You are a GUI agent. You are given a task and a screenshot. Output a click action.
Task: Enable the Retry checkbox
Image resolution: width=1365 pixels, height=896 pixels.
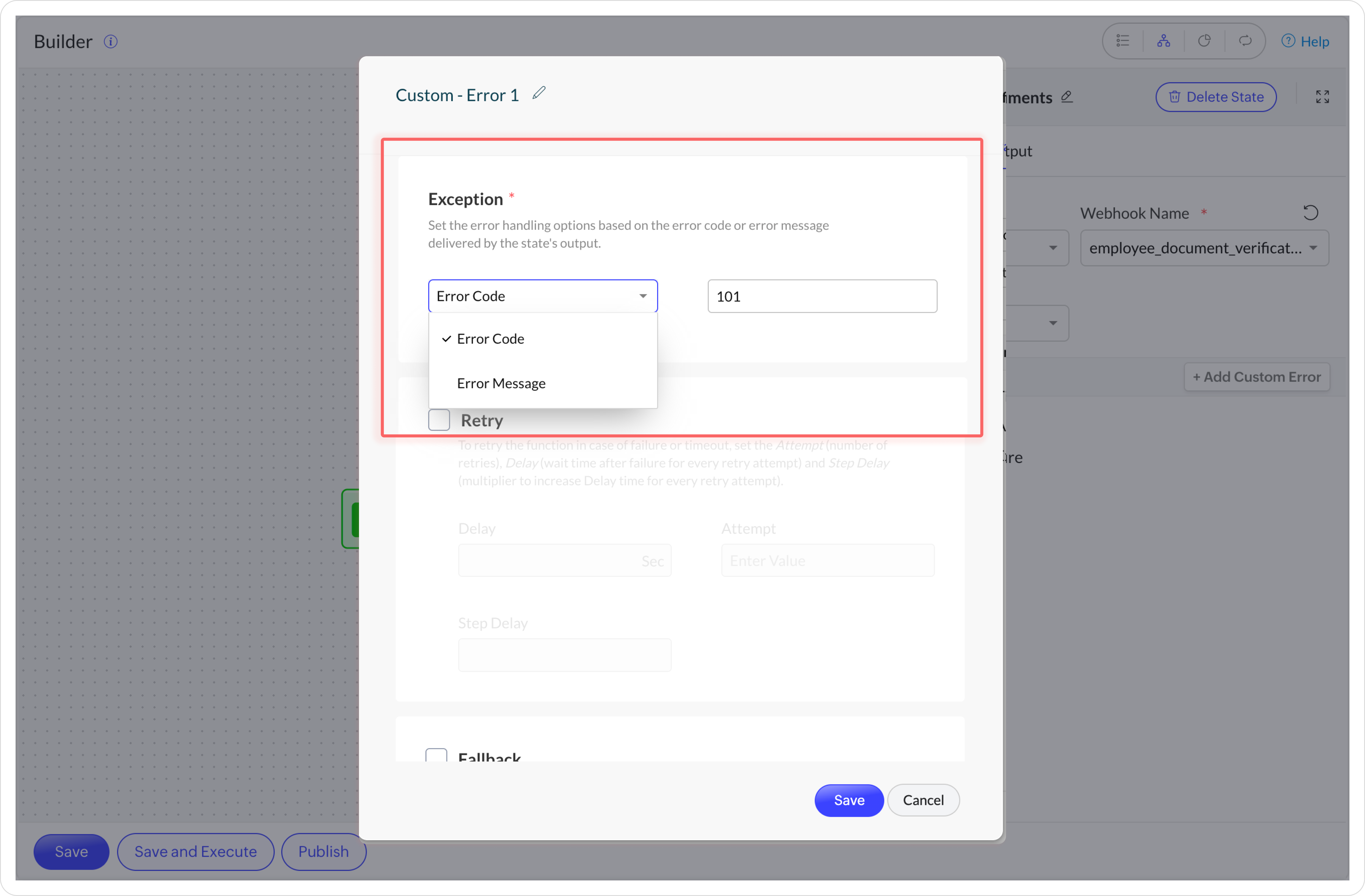tap(439, 420)
